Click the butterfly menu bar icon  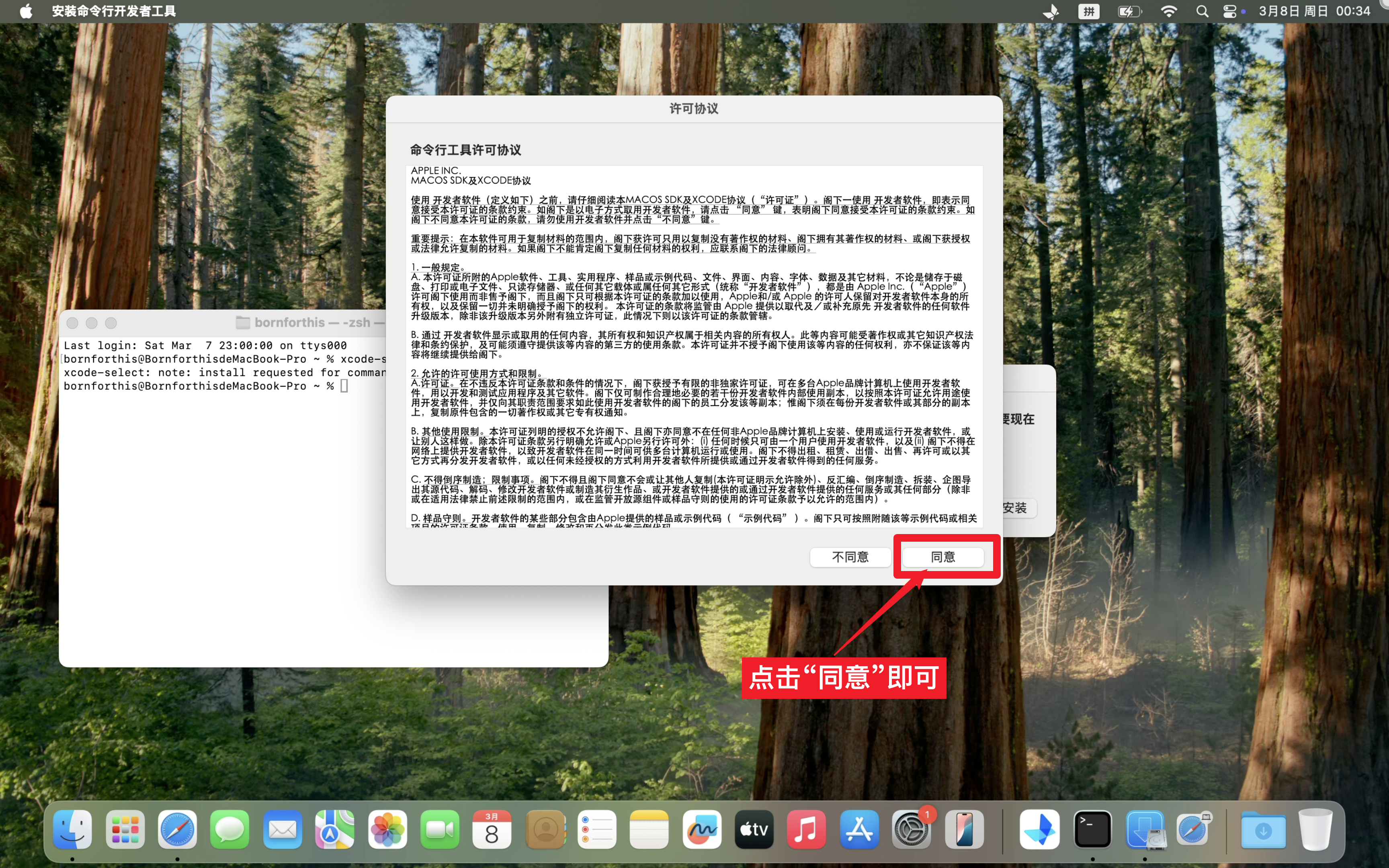pyautogui.click(x=1051, y=11)
